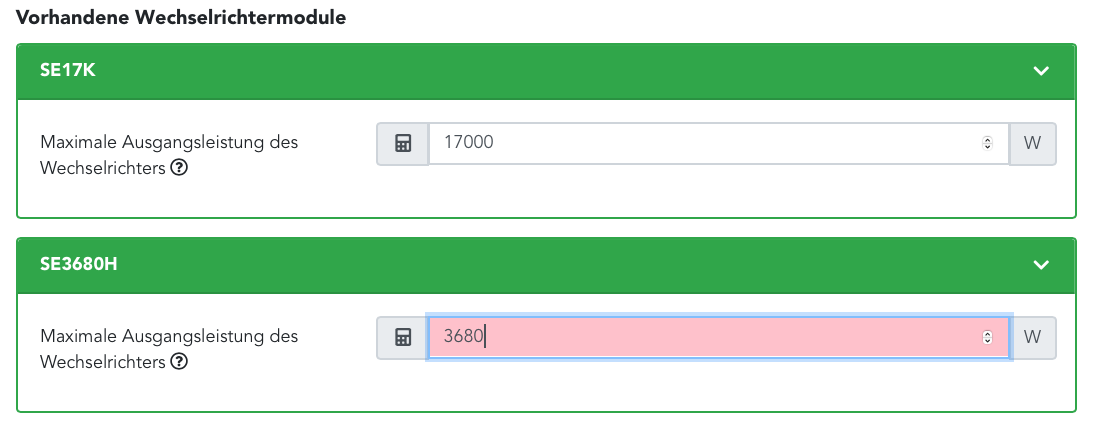Click into the pink 3680 input field
1094x446 pixels.
[x=700, y=337]
